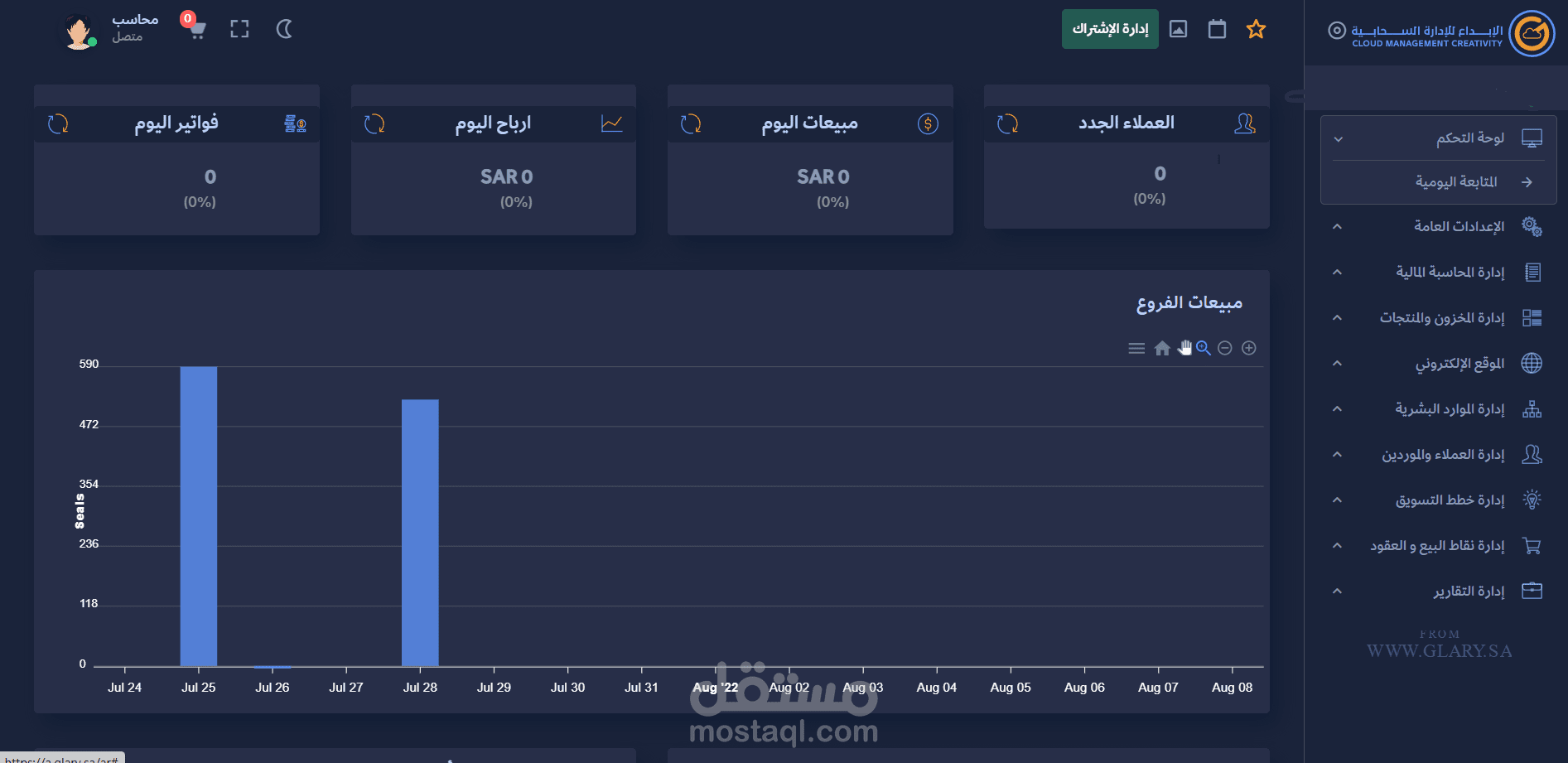Toggle dark mode with the moon icon

[284, 29]
